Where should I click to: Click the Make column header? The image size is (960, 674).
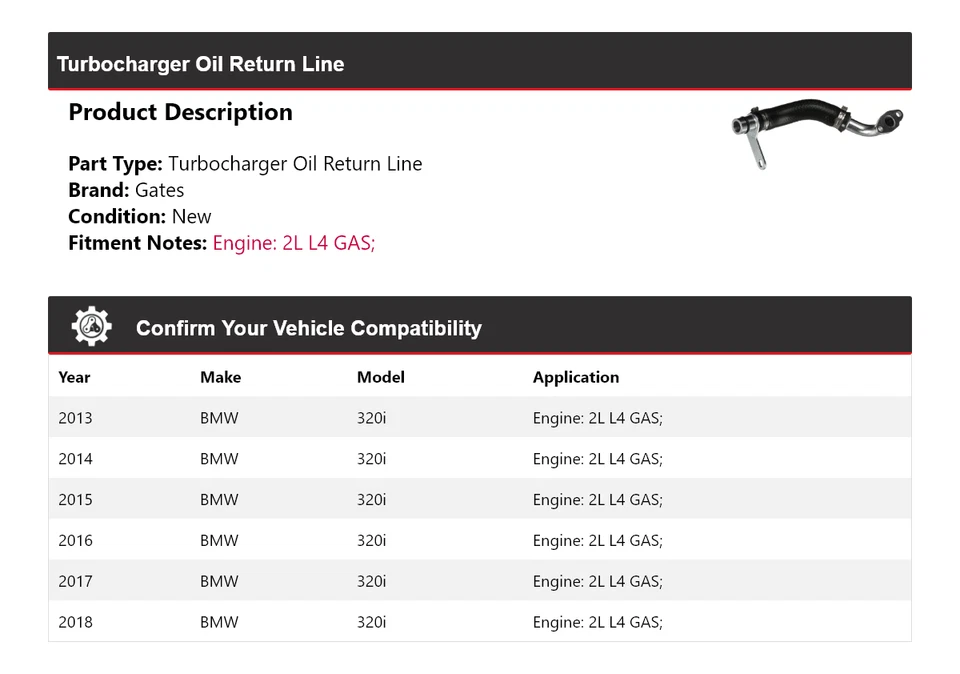[220, 377]
